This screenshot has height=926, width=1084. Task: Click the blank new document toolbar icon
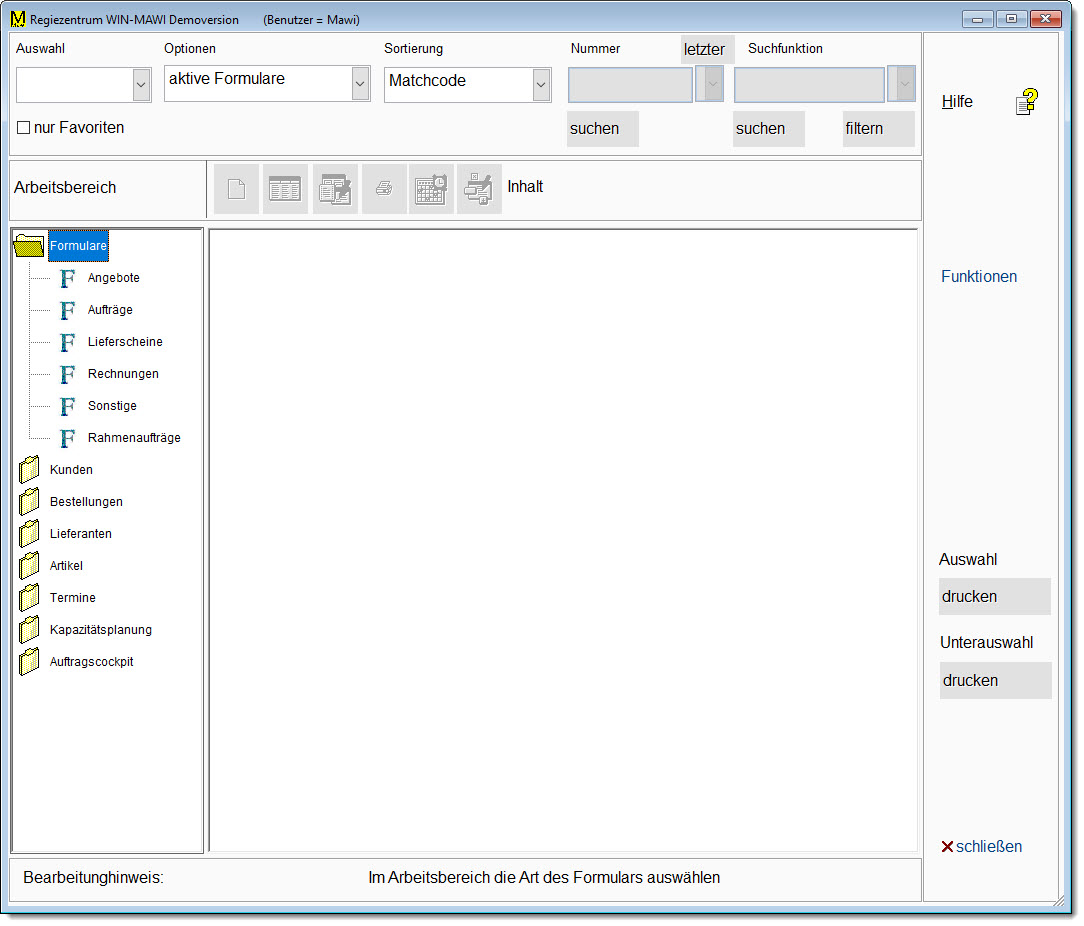click(x=237, y=189)
